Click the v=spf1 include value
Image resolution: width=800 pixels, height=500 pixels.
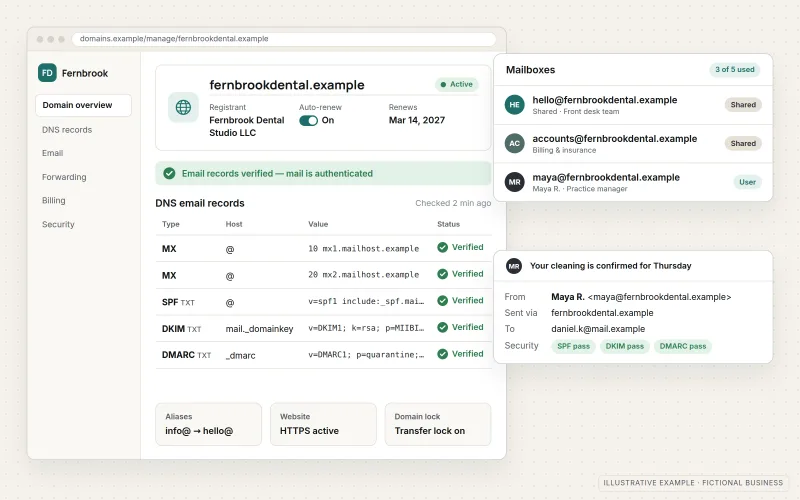(366, 301)
